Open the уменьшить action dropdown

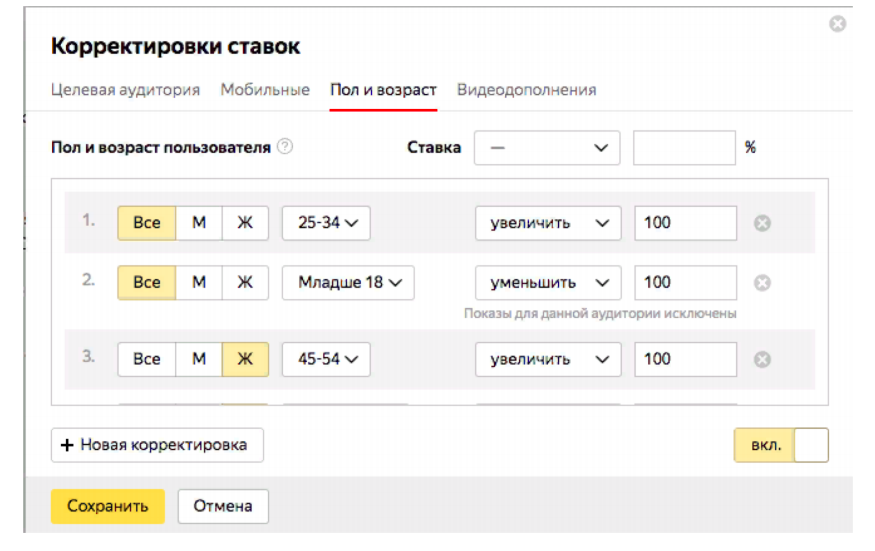(548, 283)
